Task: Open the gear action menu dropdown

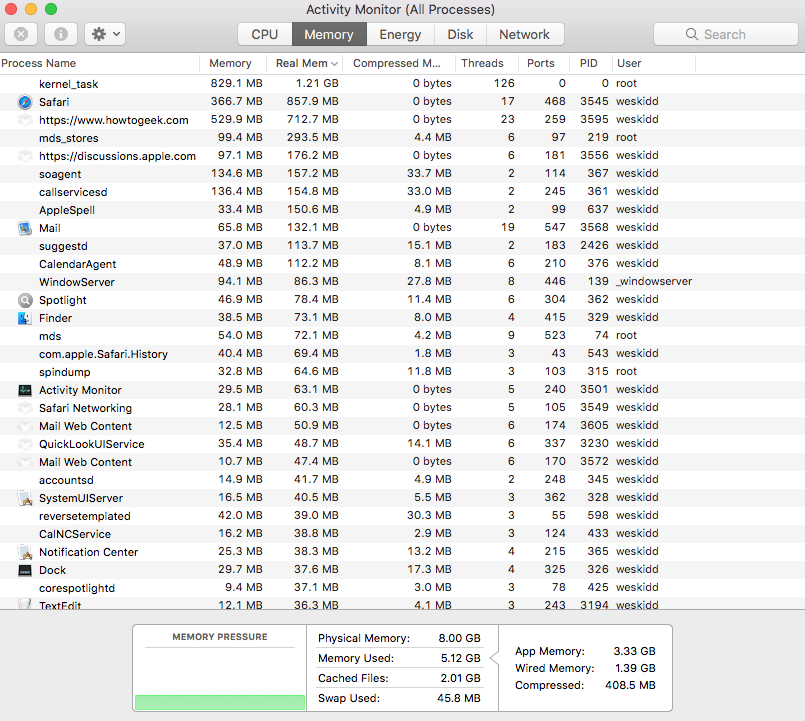Action: [105, 34]
